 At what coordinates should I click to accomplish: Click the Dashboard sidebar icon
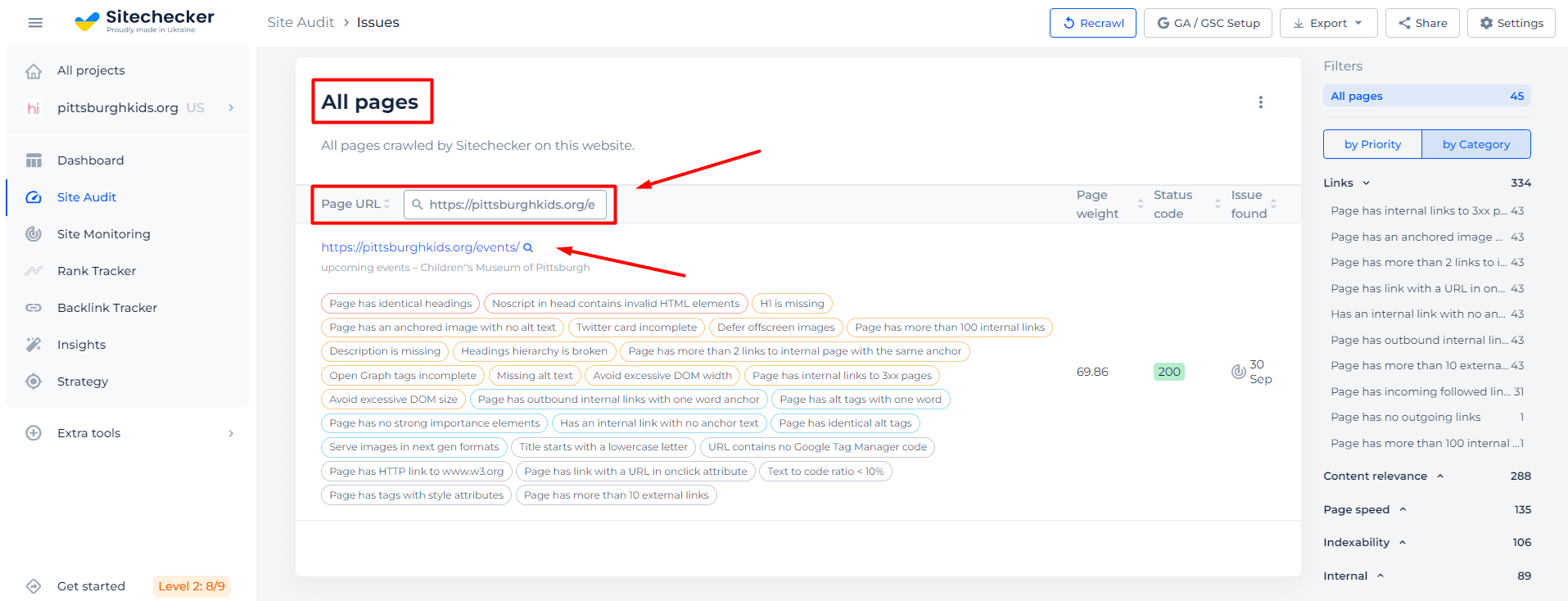click(34, 160)
